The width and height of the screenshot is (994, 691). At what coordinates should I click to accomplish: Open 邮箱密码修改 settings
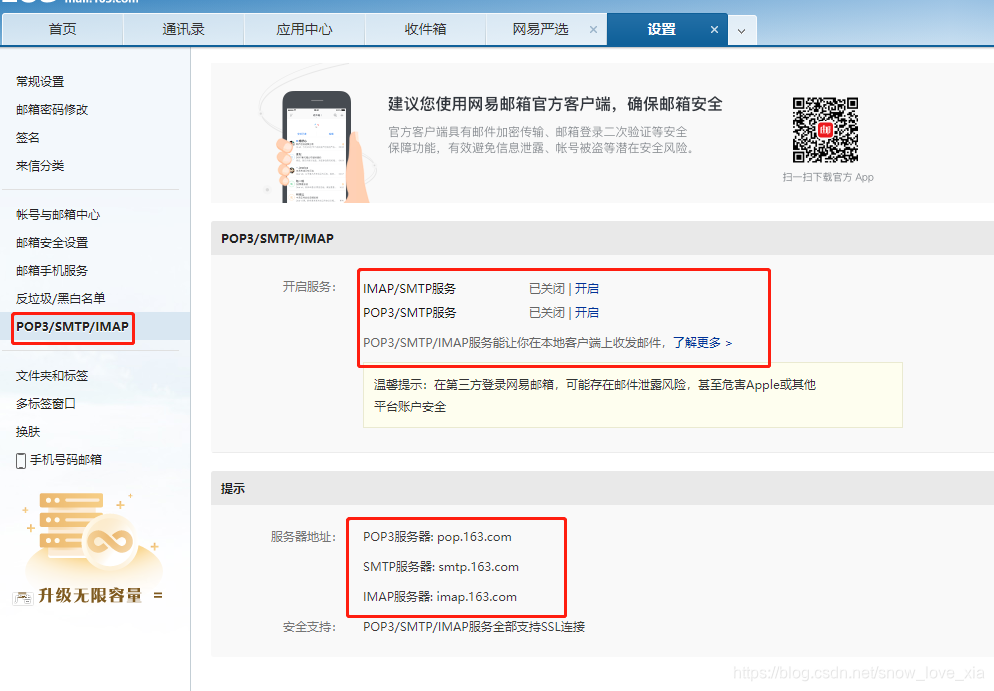(52, 110)
